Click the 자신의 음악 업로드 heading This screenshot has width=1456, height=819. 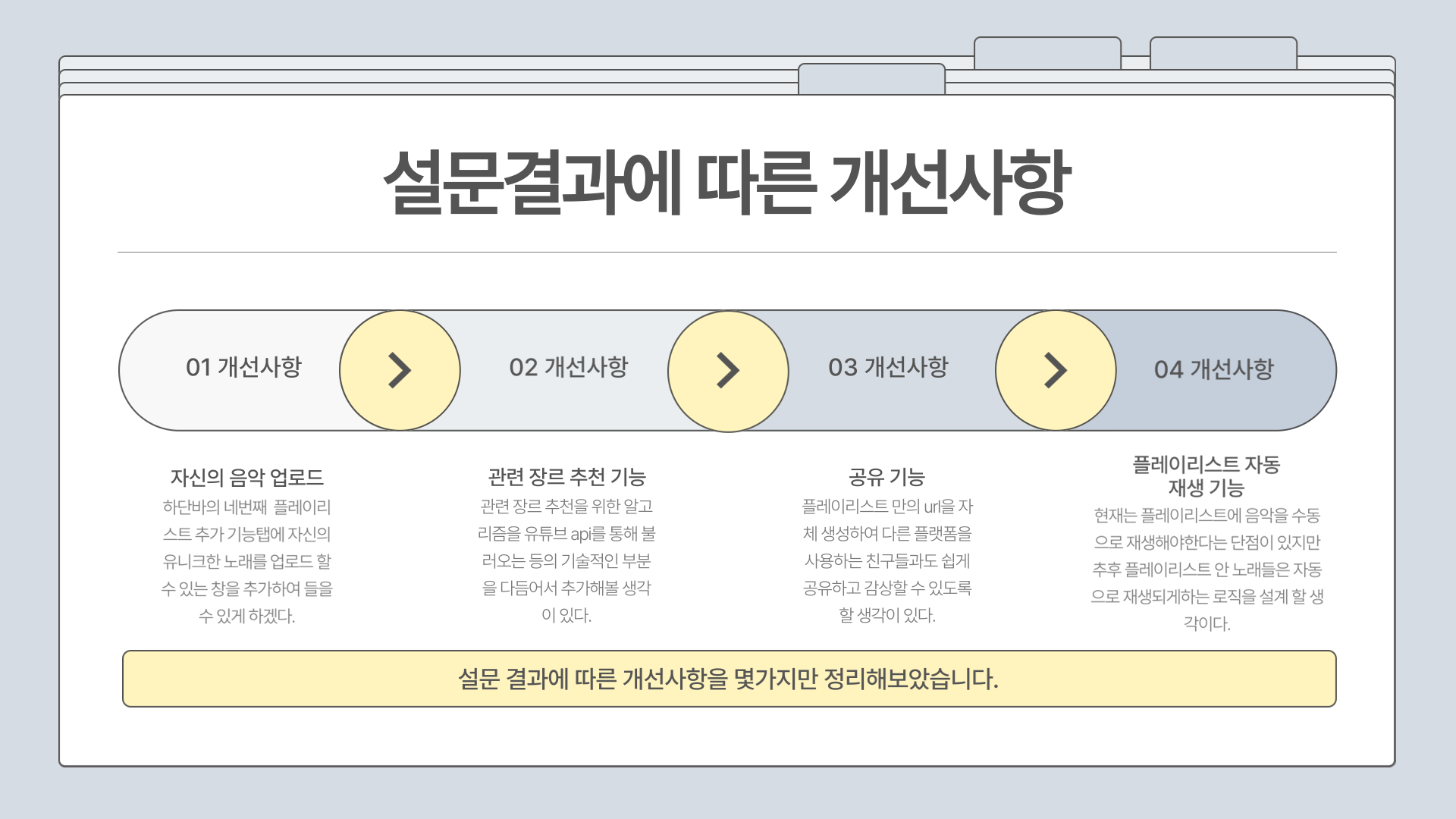[x=246, y=477]
